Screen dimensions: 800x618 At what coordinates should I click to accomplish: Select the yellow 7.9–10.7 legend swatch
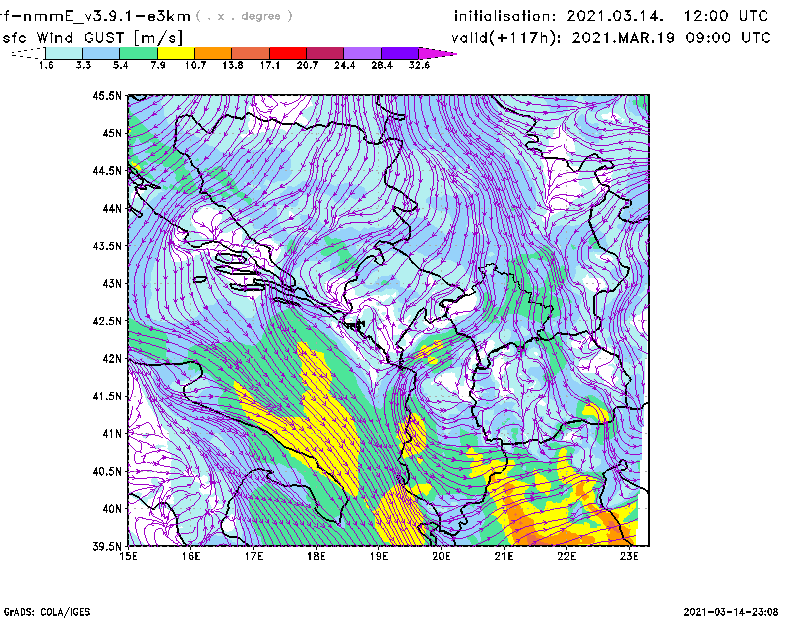tap(176, 53)
